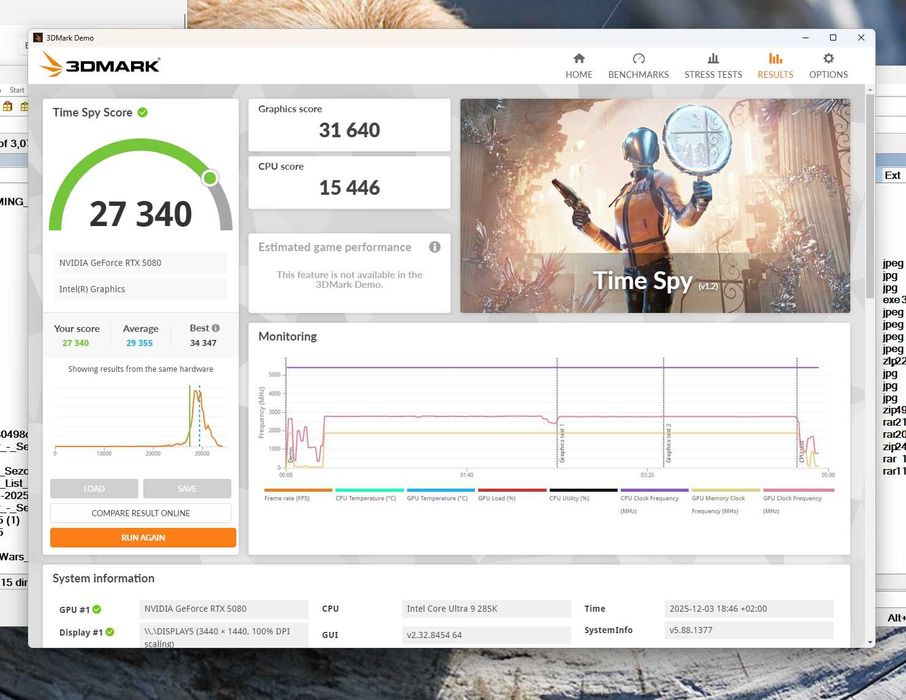
Task: Click COMPARE RESULT ONLINE
Action: click(x=140, y=513)
